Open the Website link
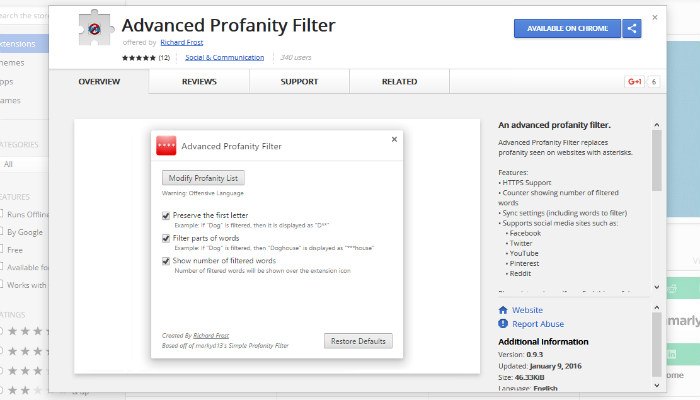 click(527, 310)
